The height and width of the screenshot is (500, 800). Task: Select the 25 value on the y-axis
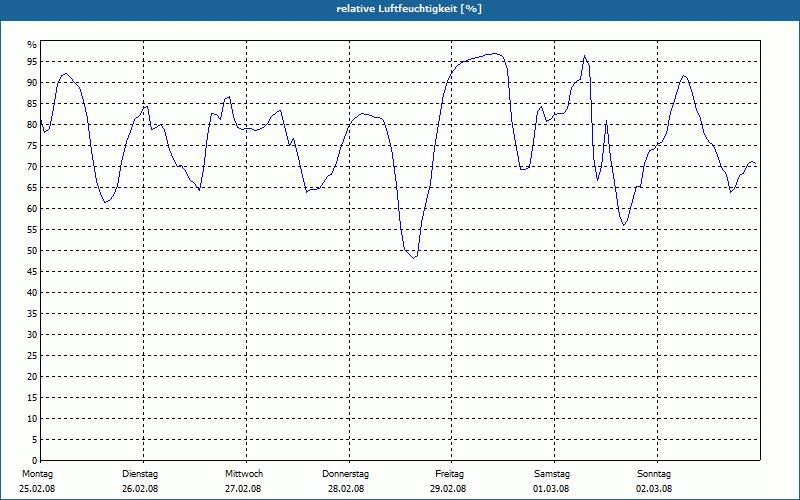32,356
